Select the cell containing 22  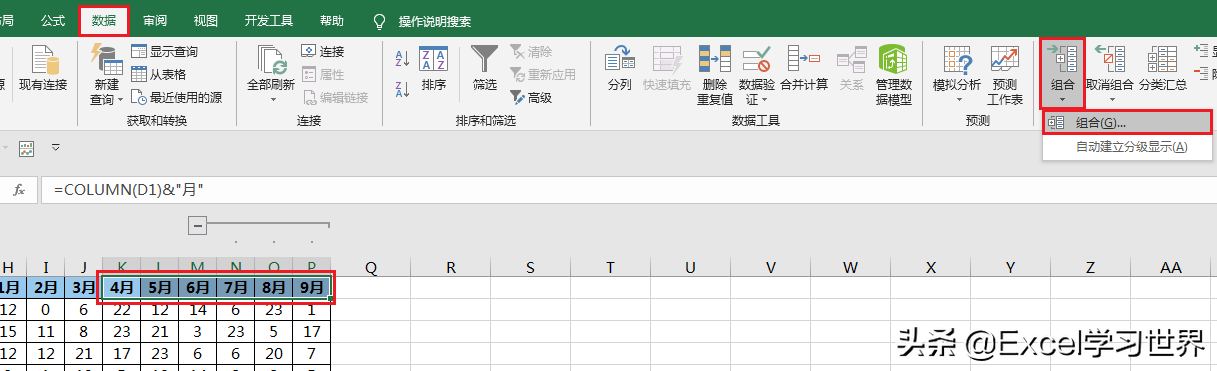(121, 310)
